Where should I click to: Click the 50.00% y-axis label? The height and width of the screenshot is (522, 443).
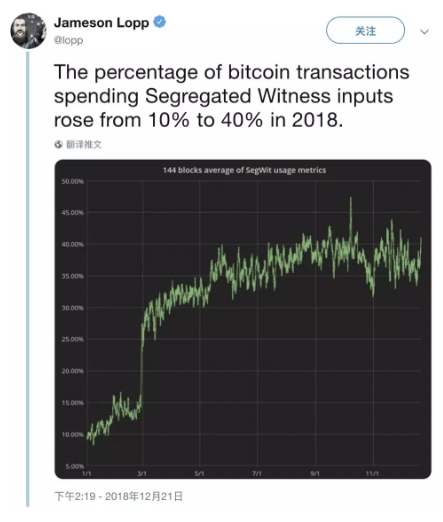coord(72,181)
